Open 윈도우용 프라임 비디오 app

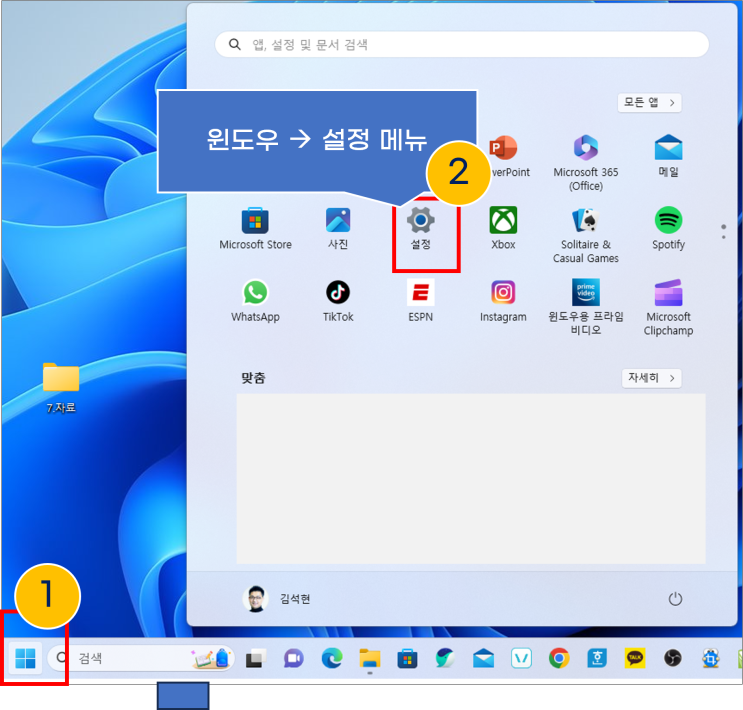tap(586, 307)
